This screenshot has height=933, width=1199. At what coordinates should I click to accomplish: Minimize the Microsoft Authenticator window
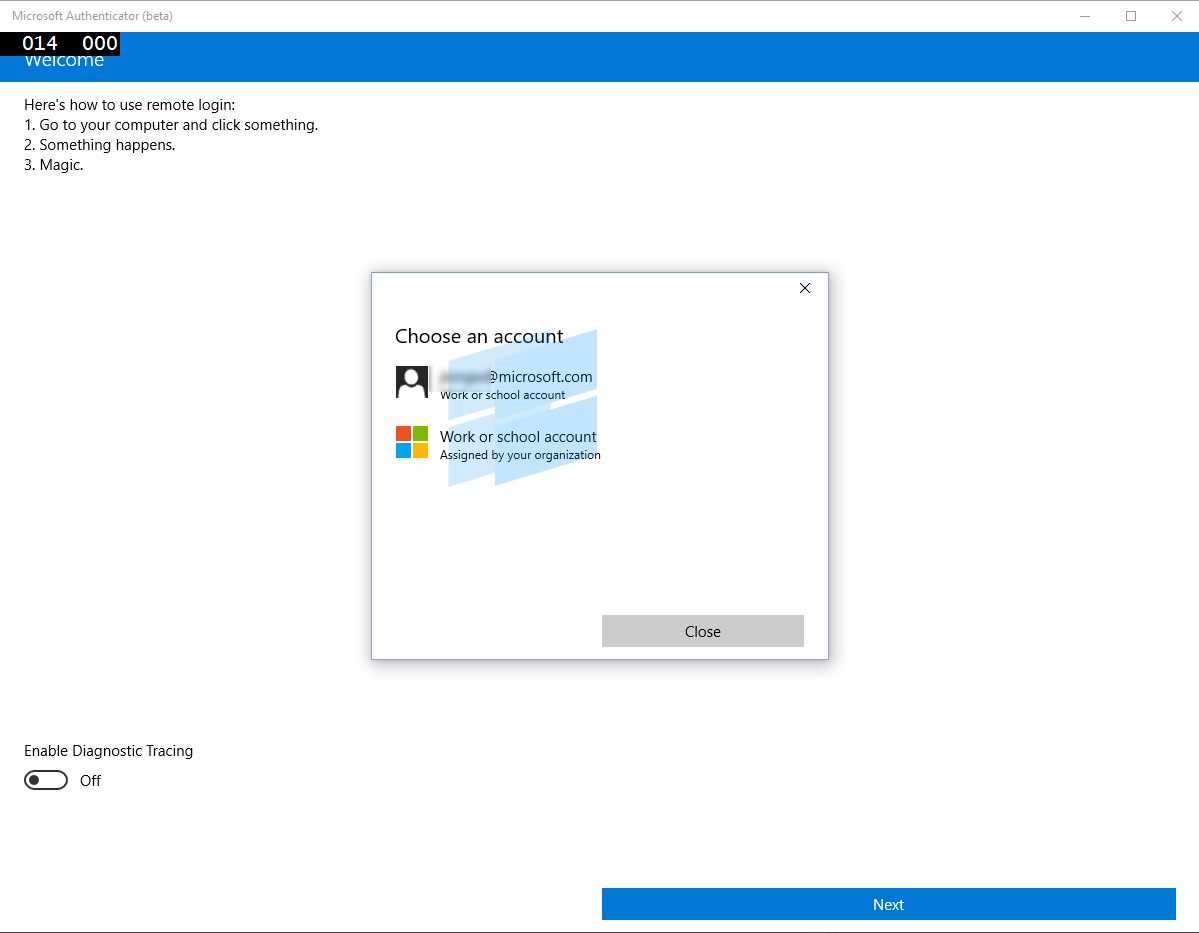coord(1084,16)
